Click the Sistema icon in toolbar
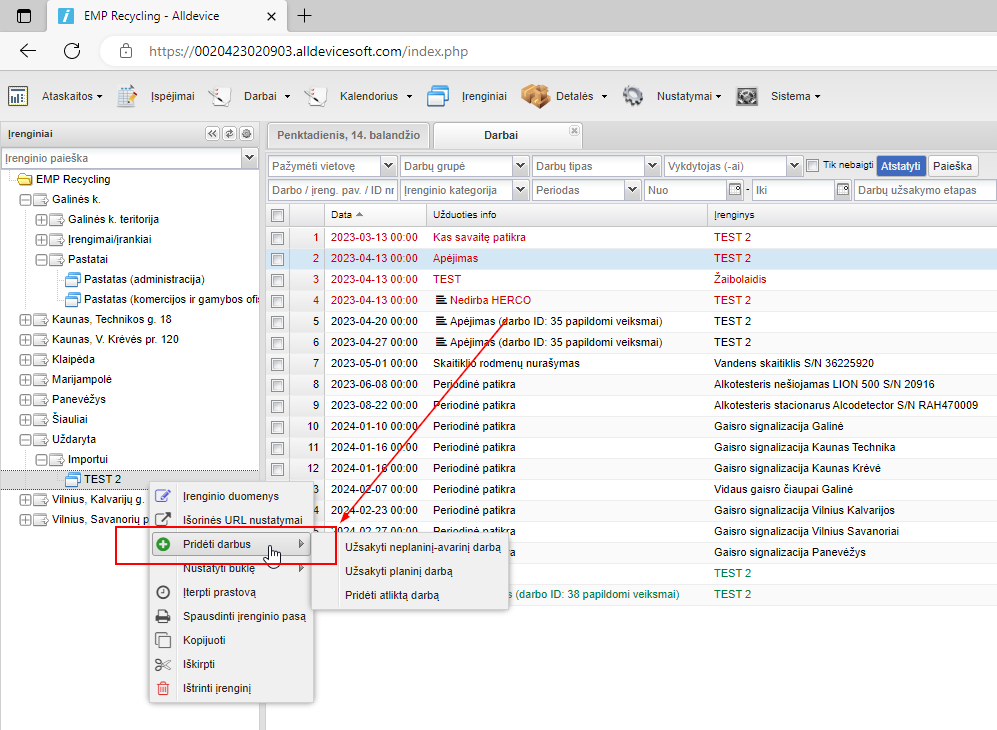 click(746, 96)
